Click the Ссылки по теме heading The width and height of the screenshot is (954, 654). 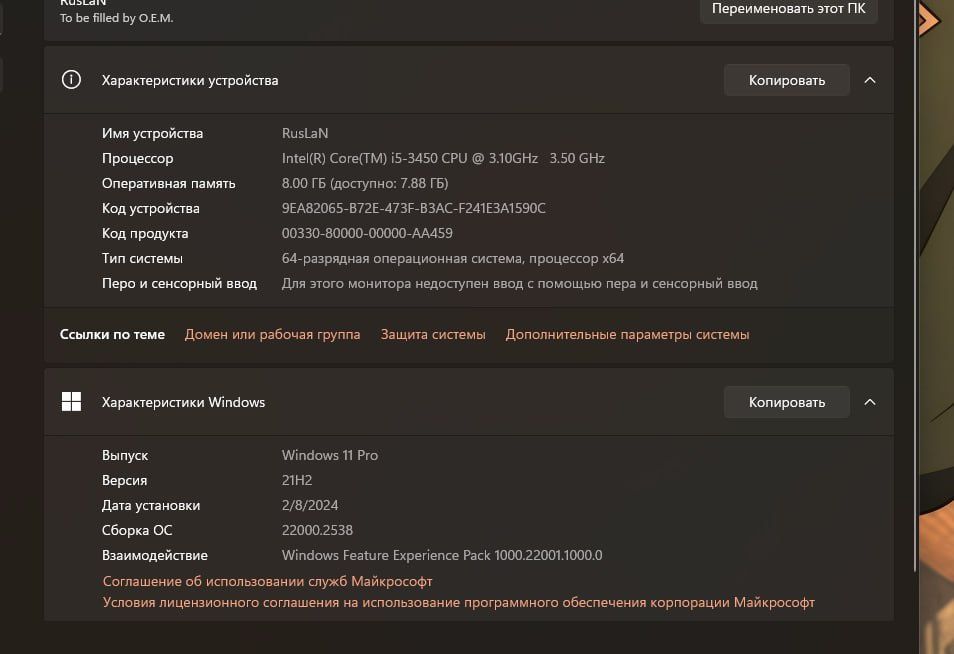pyautogui.click(x=112, y=335)
